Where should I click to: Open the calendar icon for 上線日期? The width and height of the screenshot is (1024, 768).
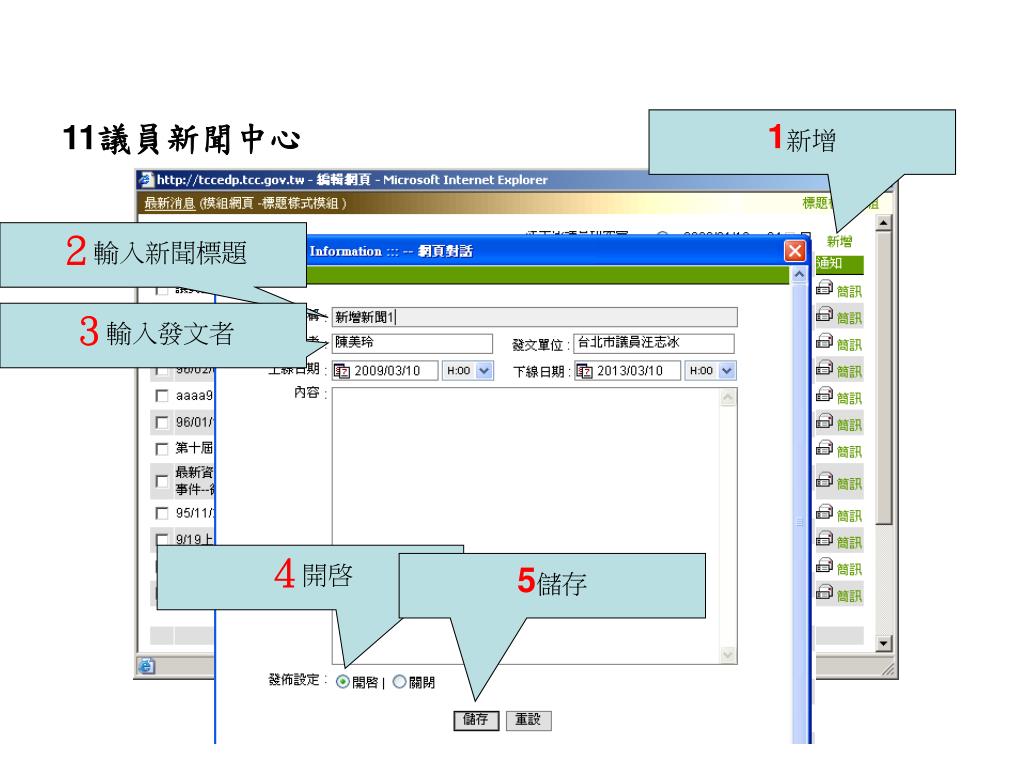(342, 371)
